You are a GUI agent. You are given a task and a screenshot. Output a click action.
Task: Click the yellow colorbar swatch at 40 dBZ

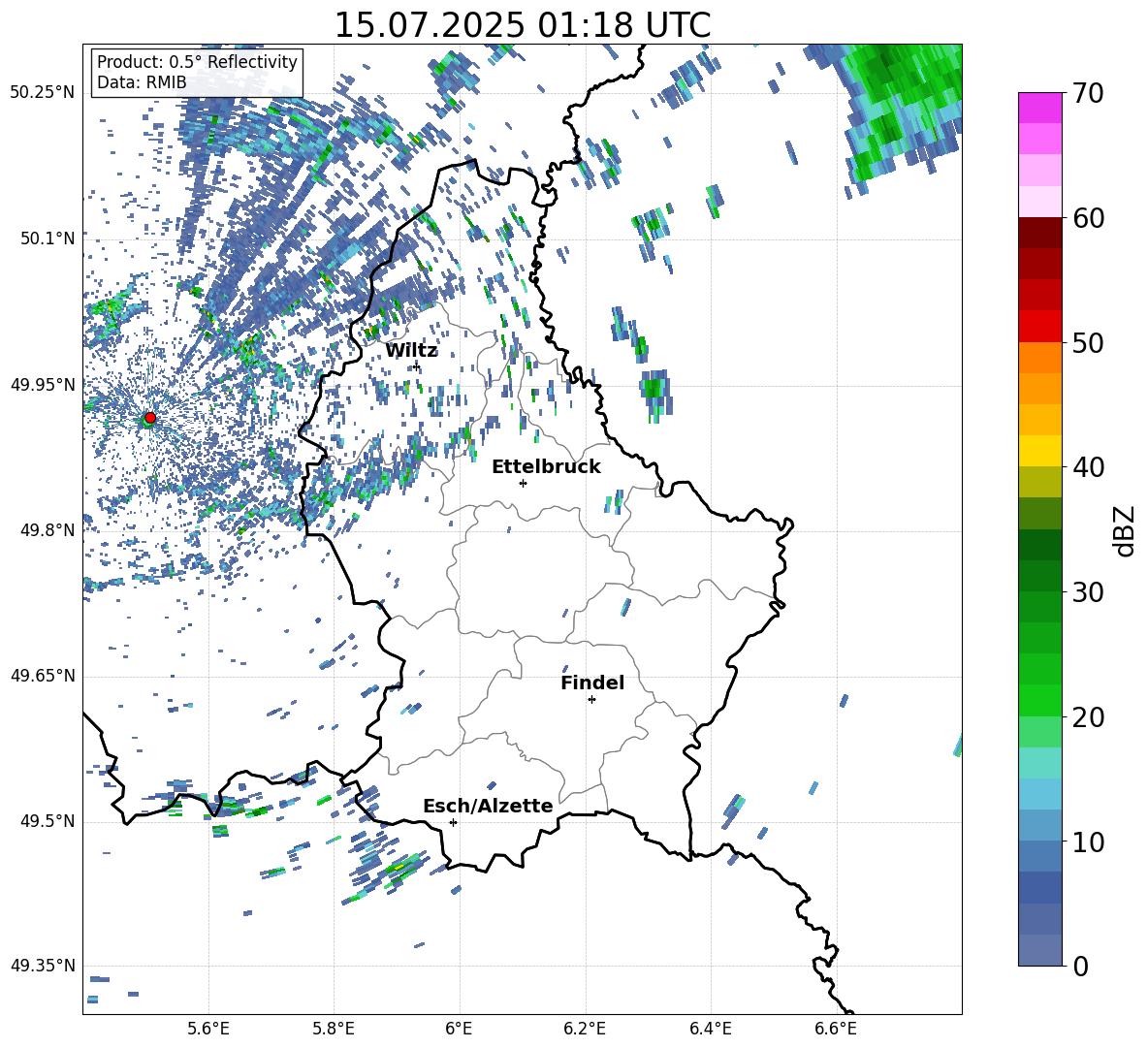1040,452
